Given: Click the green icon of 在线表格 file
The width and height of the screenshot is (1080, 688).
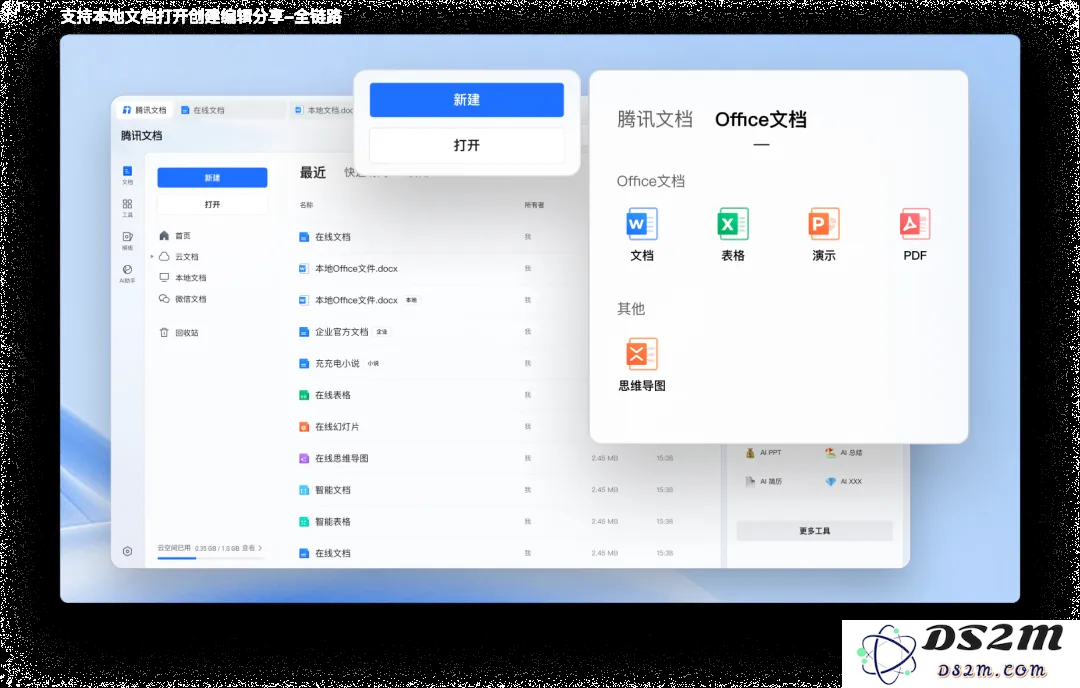Looking at the screenshot, I should point(304,395).
